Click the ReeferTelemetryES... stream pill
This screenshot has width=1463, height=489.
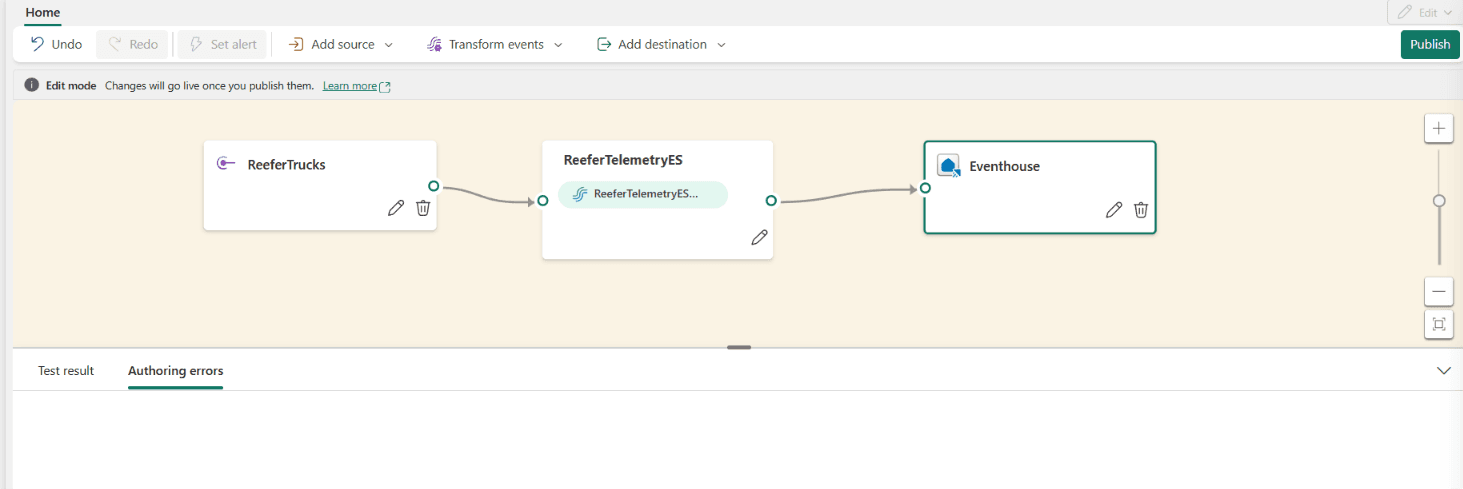(x=643, y=194)
